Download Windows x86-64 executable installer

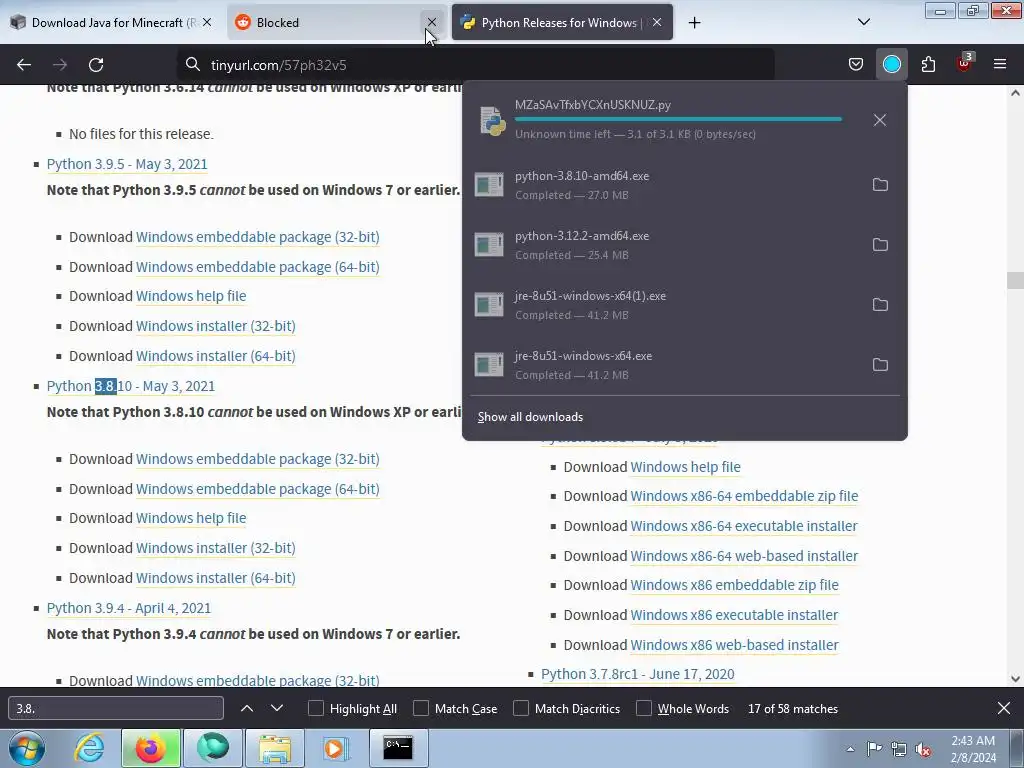point(744,526)
